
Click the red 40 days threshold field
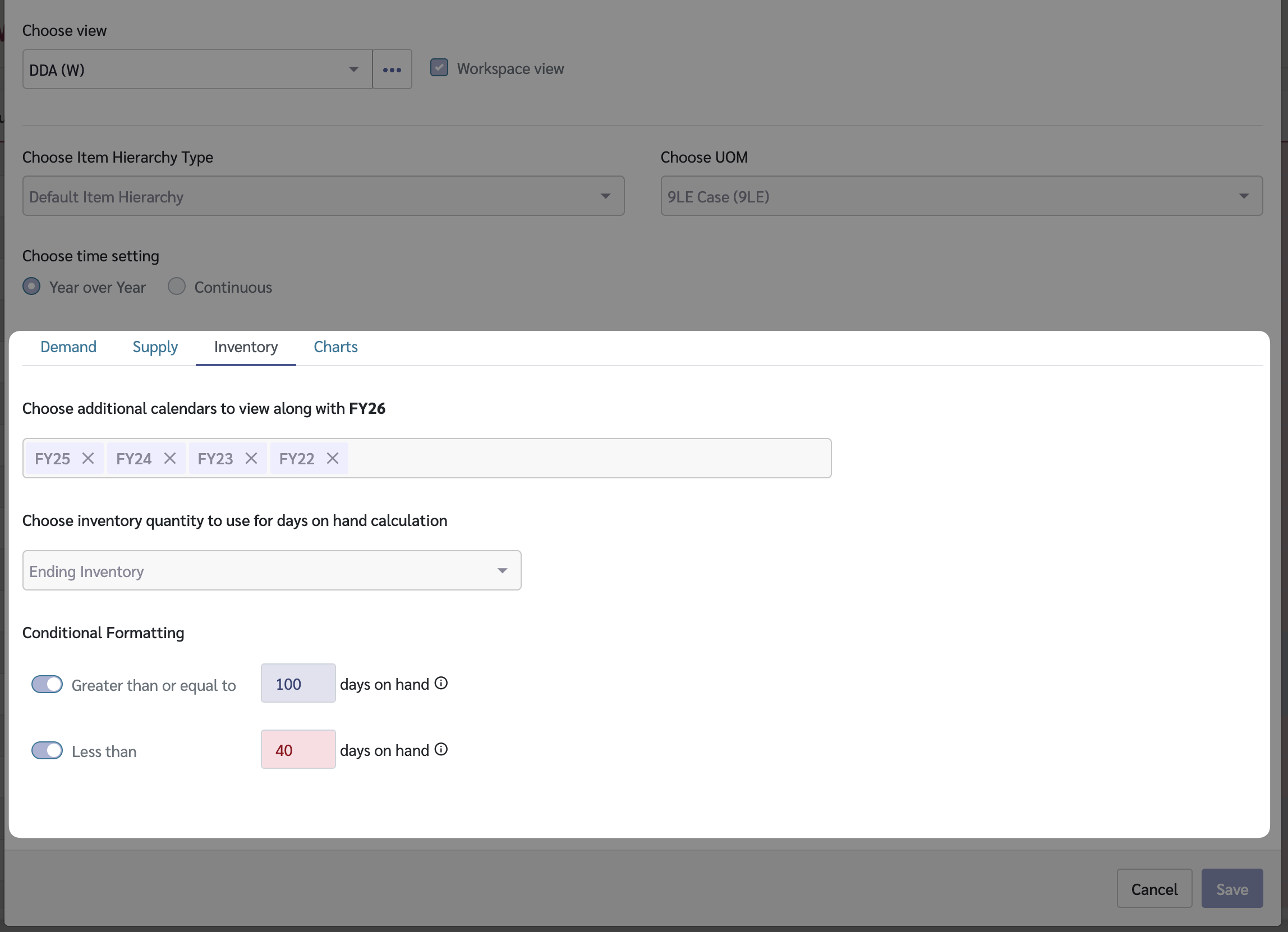pyautogui.click(x=298, y=750)
